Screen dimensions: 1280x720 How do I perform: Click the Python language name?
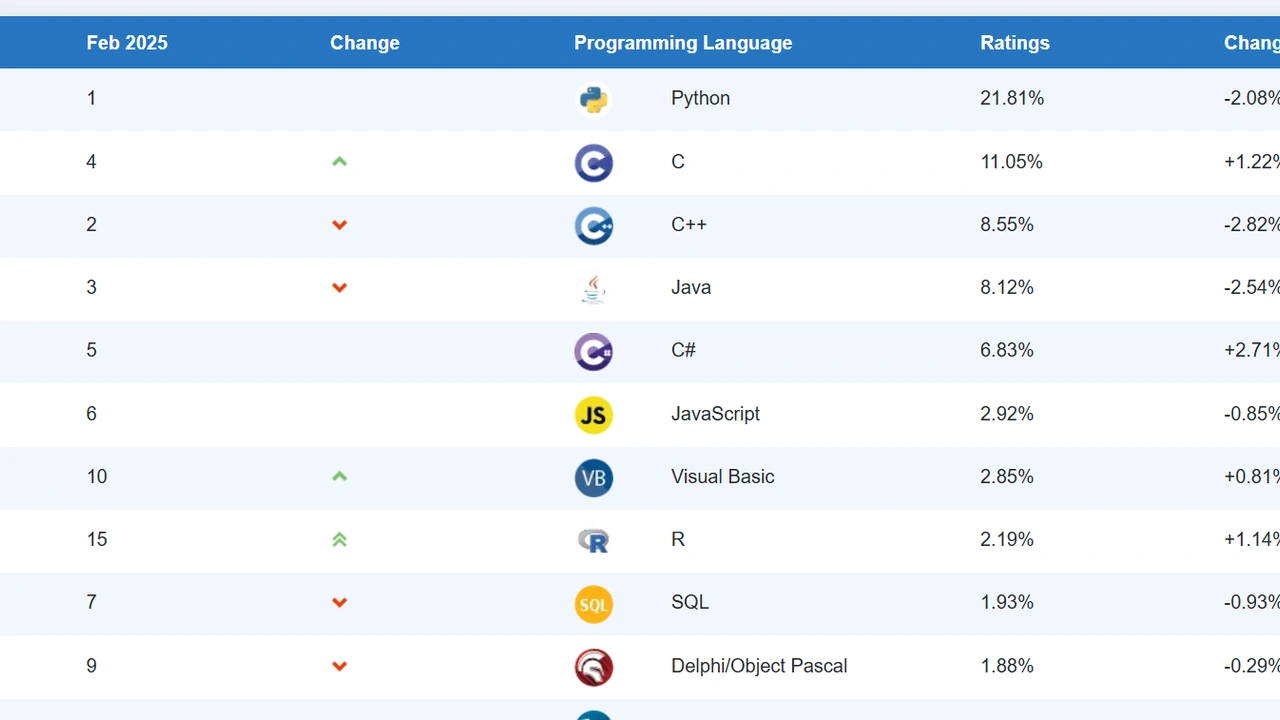(x=700, y=98)
